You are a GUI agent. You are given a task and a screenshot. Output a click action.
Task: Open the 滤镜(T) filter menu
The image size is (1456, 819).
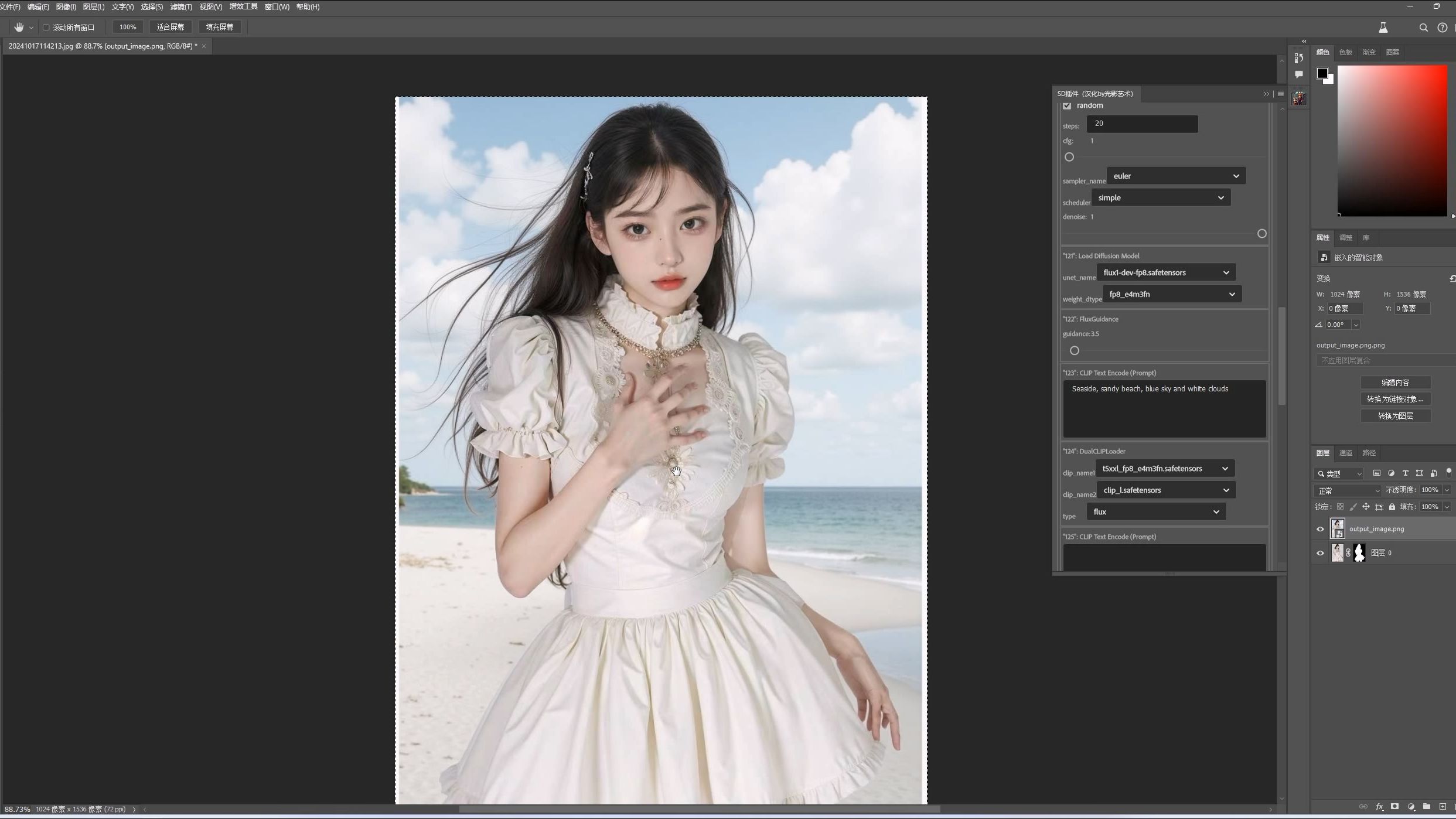pos(181,7)
